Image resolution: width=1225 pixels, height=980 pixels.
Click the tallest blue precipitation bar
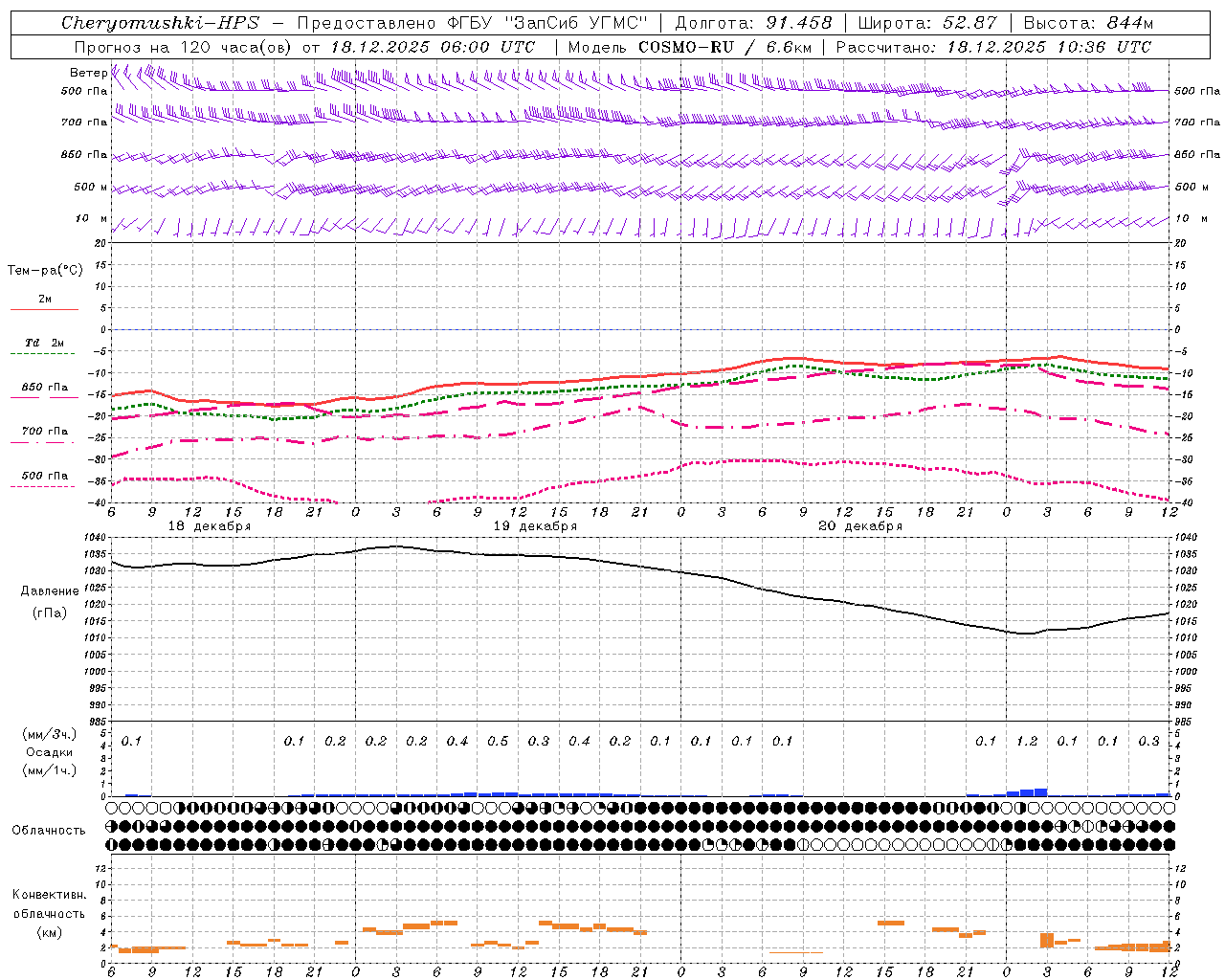pos(1040,791)
